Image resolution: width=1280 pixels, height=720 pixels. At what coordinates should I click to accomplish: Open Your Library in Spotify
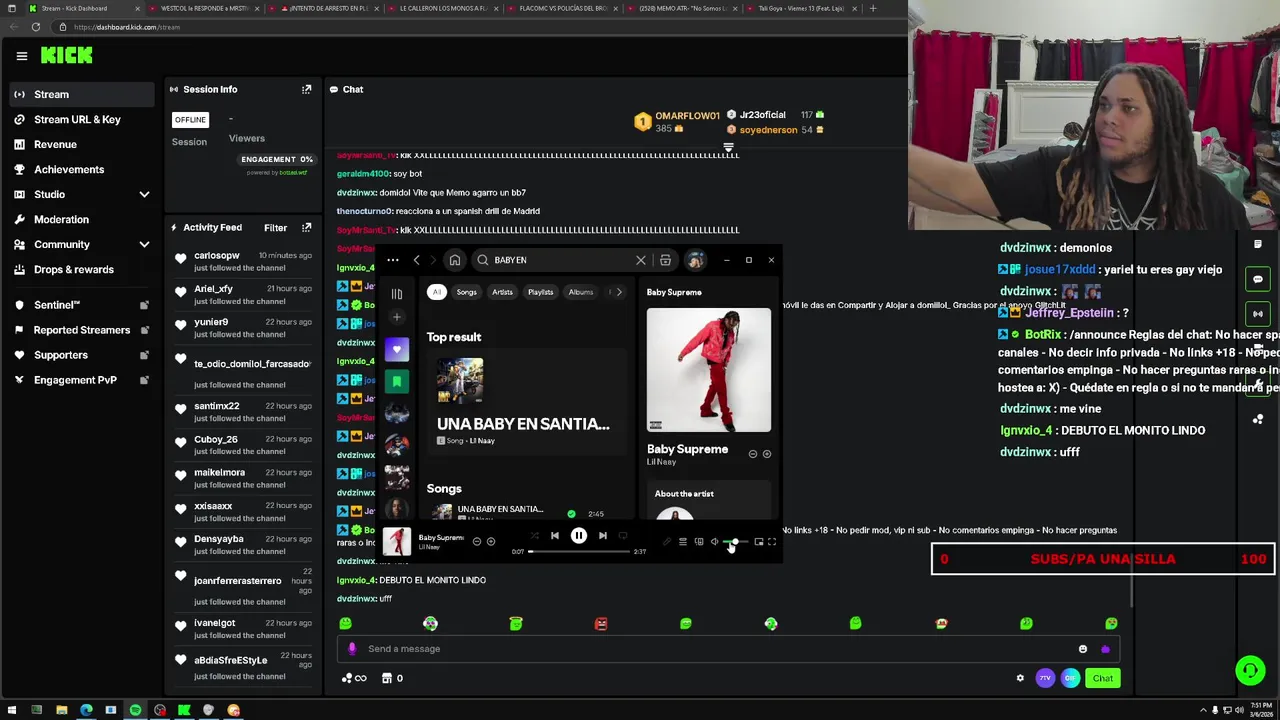pos(397,294)
